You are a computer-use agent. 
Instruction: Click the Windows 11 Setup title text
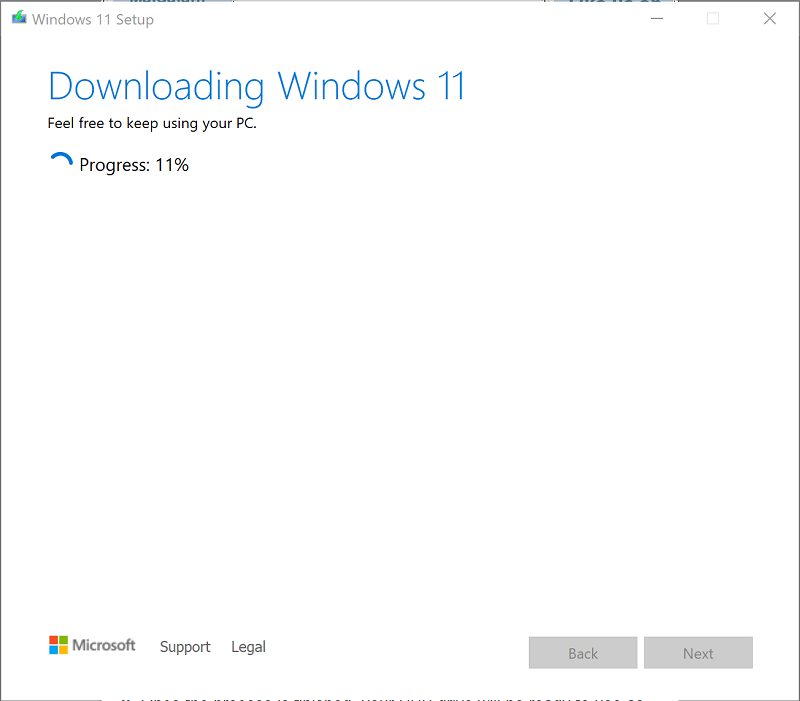93,18
